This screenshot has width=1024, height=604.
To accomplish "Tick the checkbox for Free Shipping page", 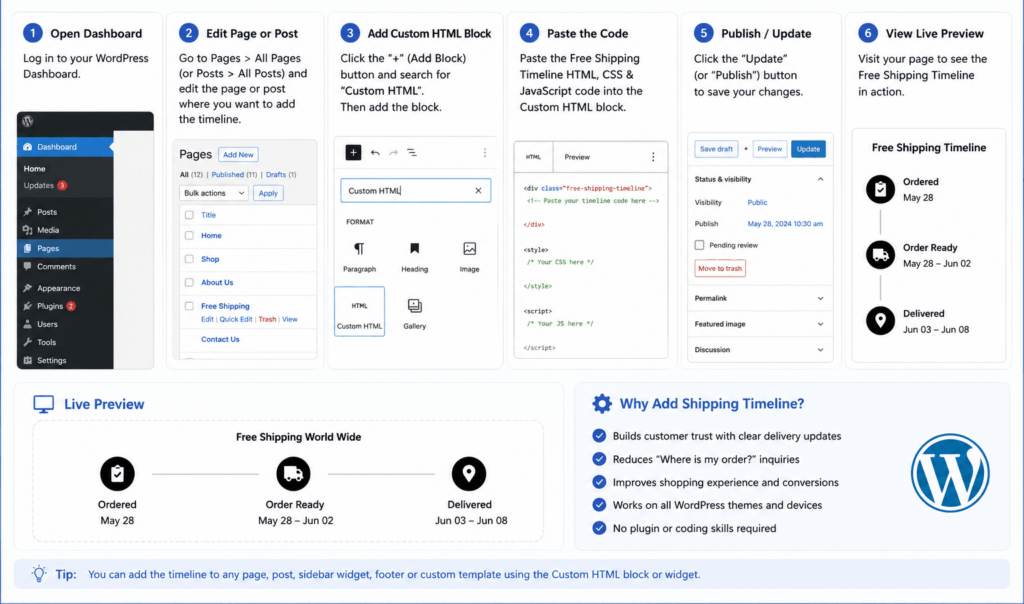I will 189,306.
